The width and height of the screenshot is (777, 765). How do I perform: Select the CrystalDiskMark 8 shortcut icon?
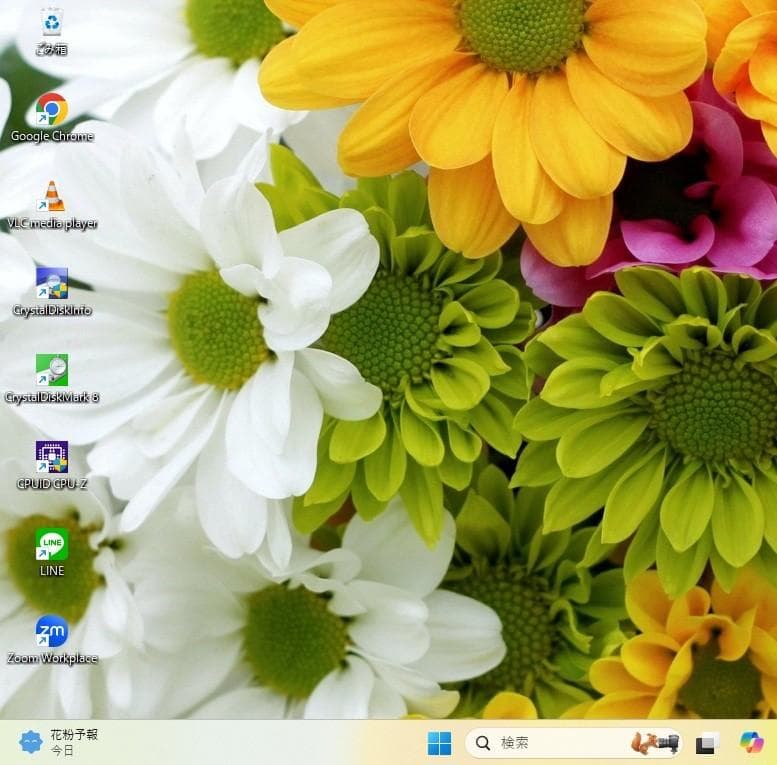pyautogui.click(x=51, y=371)
